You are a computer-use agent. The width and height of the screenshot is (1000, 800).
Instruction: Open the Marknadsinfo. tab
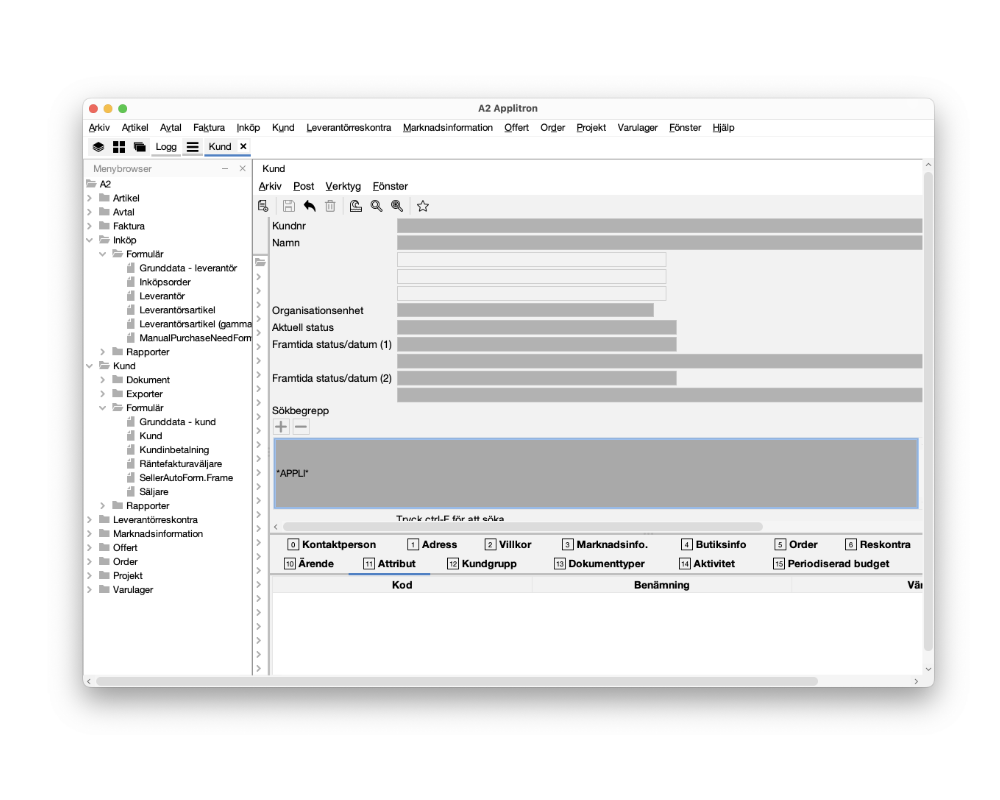tap(605, 545)
